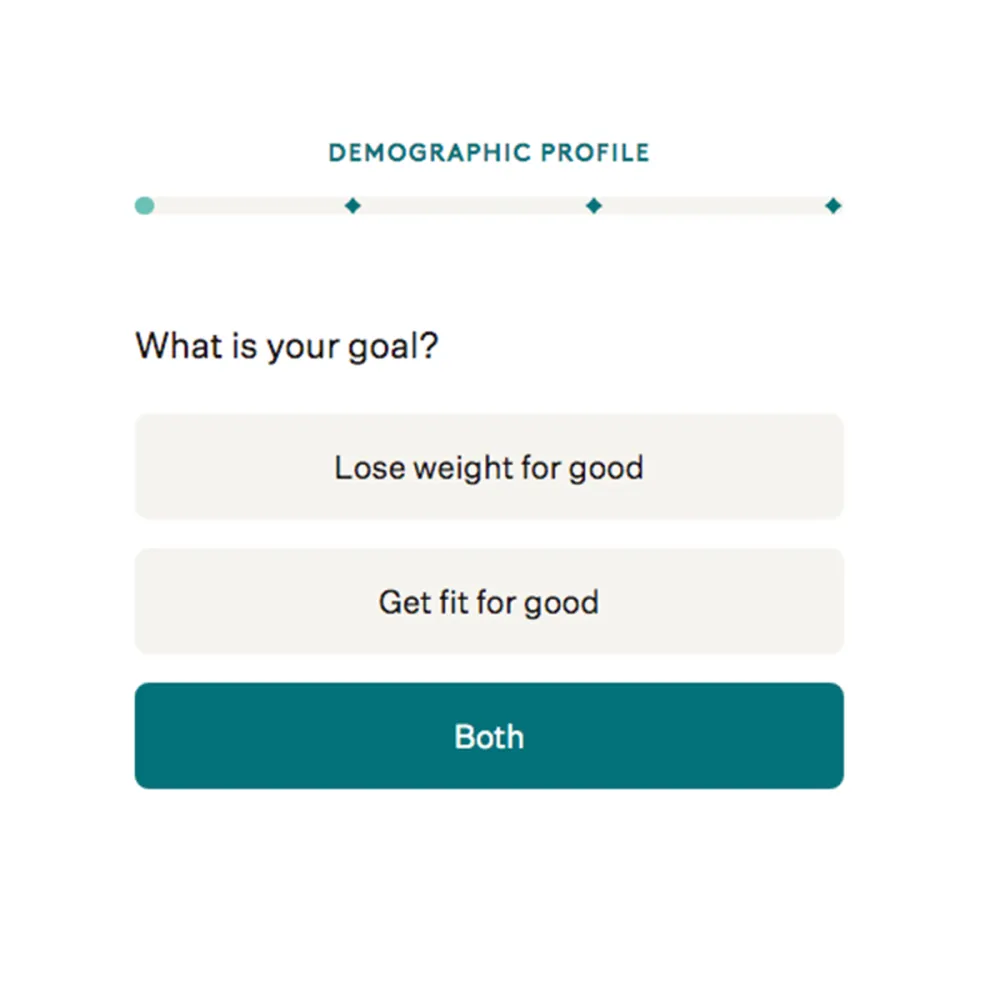Pick the teal "Both" button
This screenshot has width=1000, height=1000.
(489, 736)
